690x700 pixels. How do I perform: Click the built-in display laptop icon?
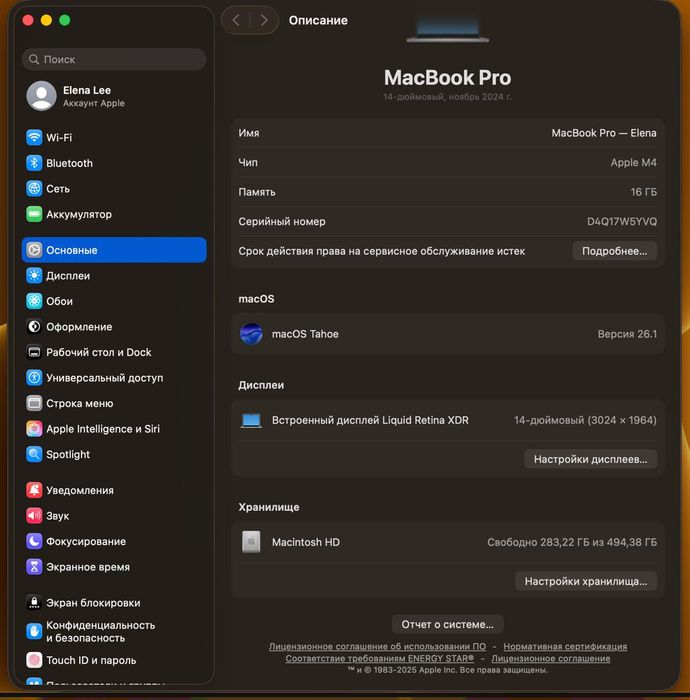click(x=251, y=421)
